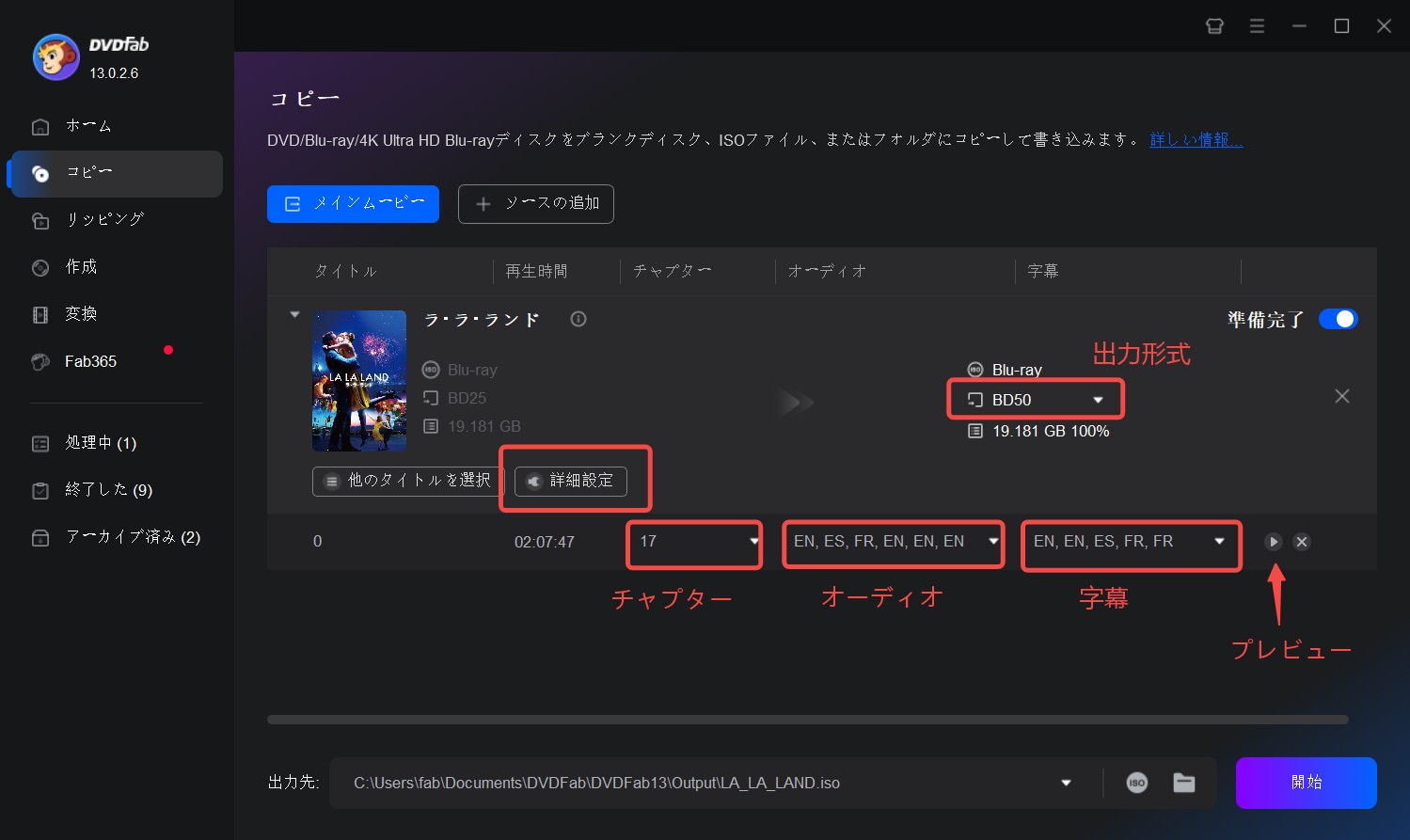Remove La La Land source with X
The height and width of the screenshot is (840, 1410).
[x=1342, y=396]
